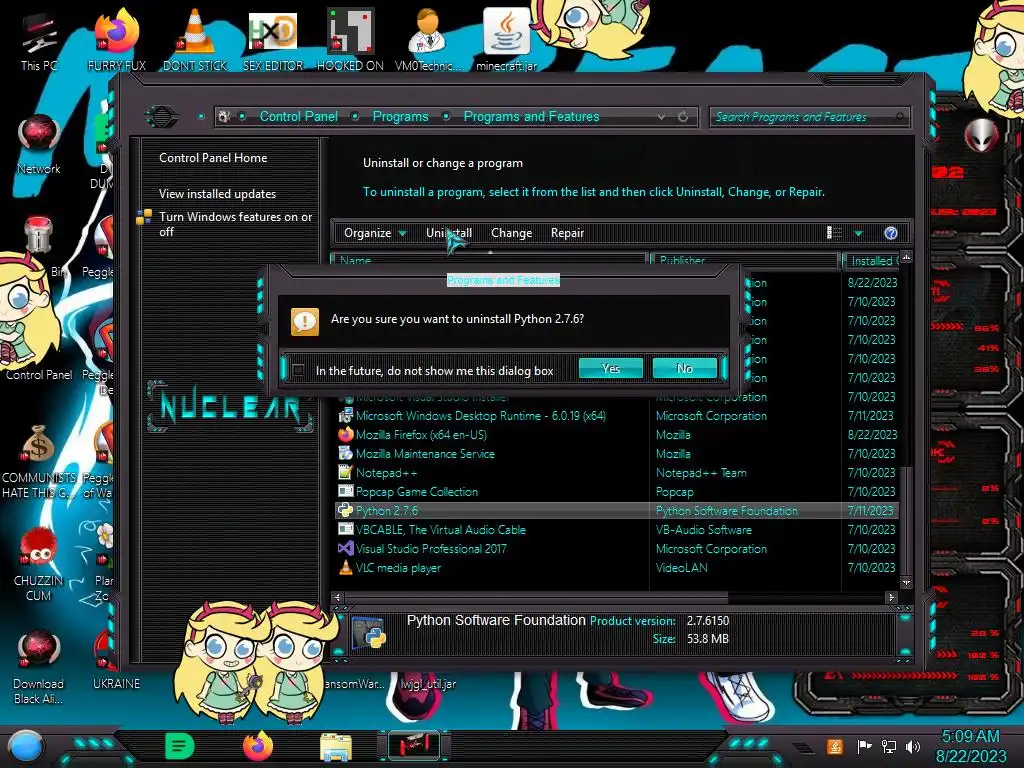1024x768 pixels.
Task: Open the lwjgl_util.jar desktop file
Action: [428, 684]
